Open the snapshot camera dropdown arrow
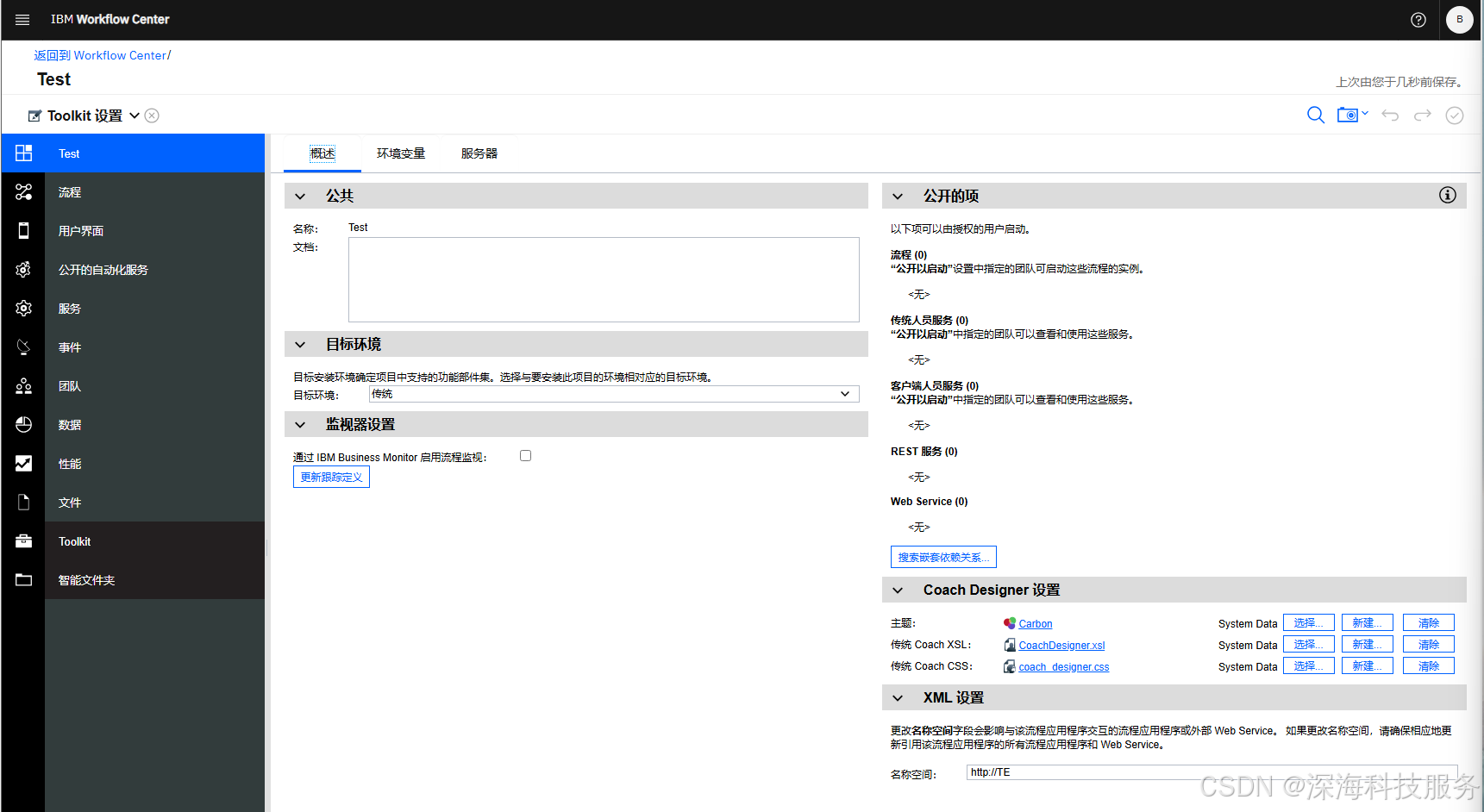The image size is (1484, 812). (1365, 113)
